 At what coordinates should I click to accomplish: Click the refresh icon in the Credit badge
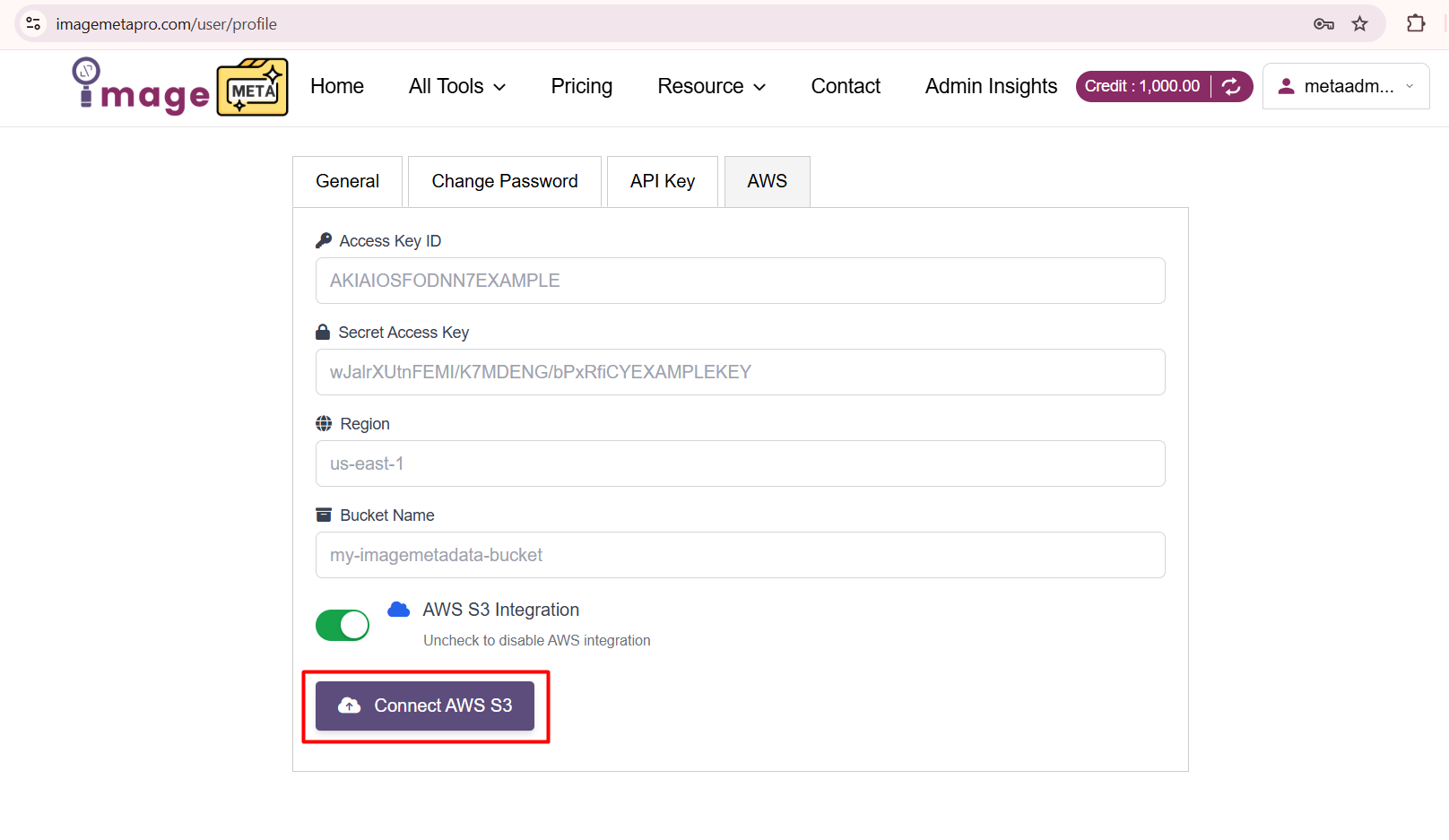point(1232,86)
